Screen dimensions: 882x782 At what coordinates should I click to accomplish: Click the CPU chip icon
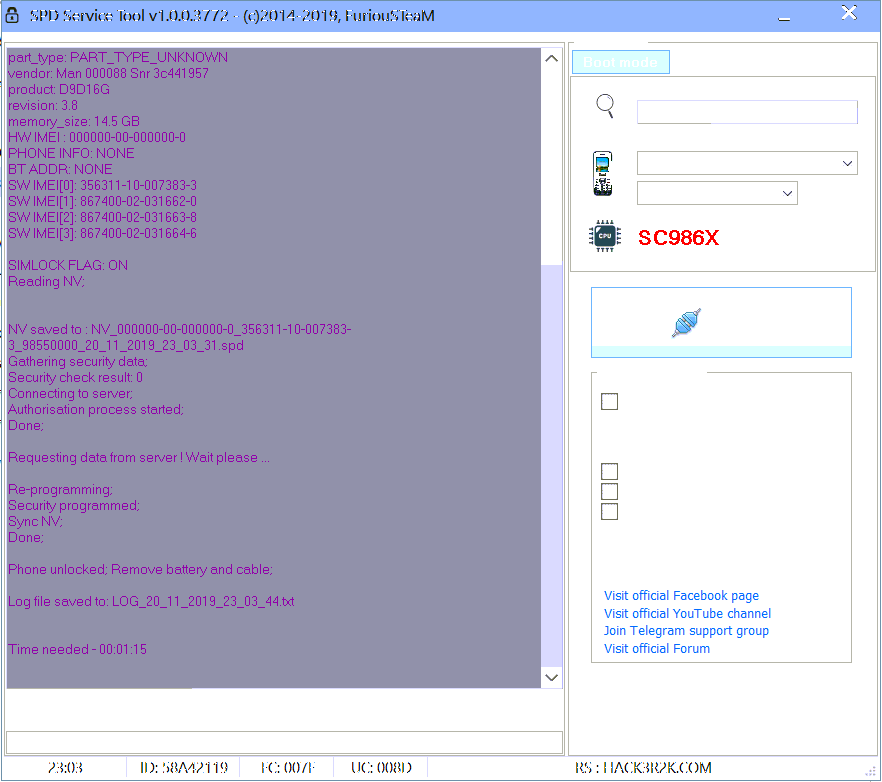[x=605, y=236]
